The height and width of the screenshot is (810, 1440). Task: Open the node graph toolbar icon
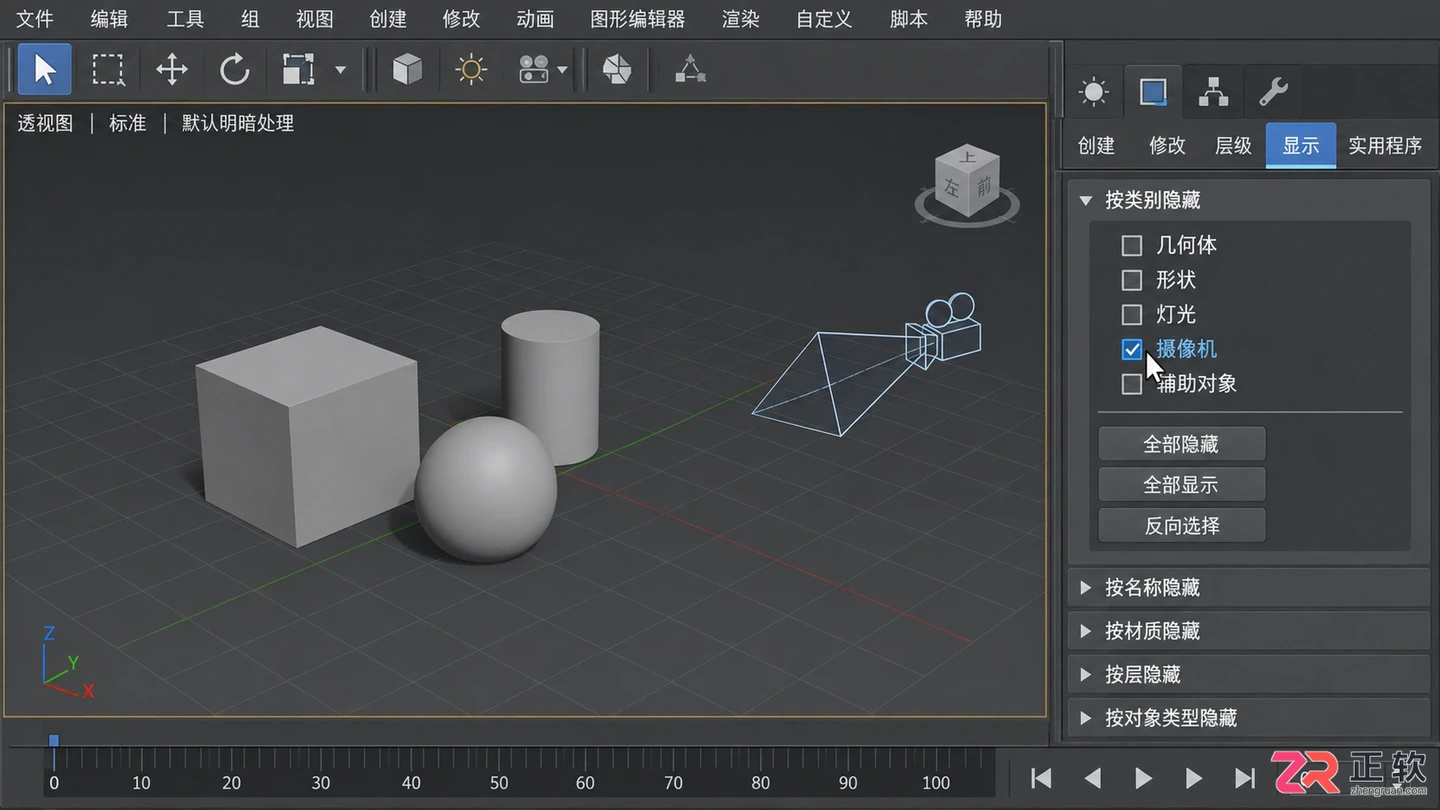tap(690, 69)
